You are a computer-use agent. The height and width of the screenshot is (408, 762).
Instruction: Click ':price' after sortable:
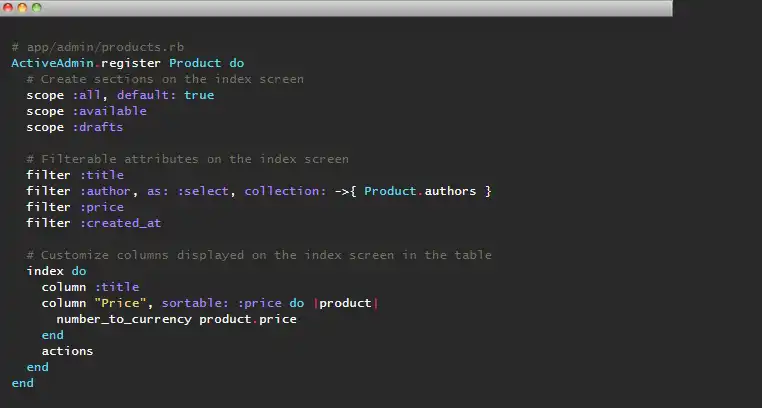point(260,303)
